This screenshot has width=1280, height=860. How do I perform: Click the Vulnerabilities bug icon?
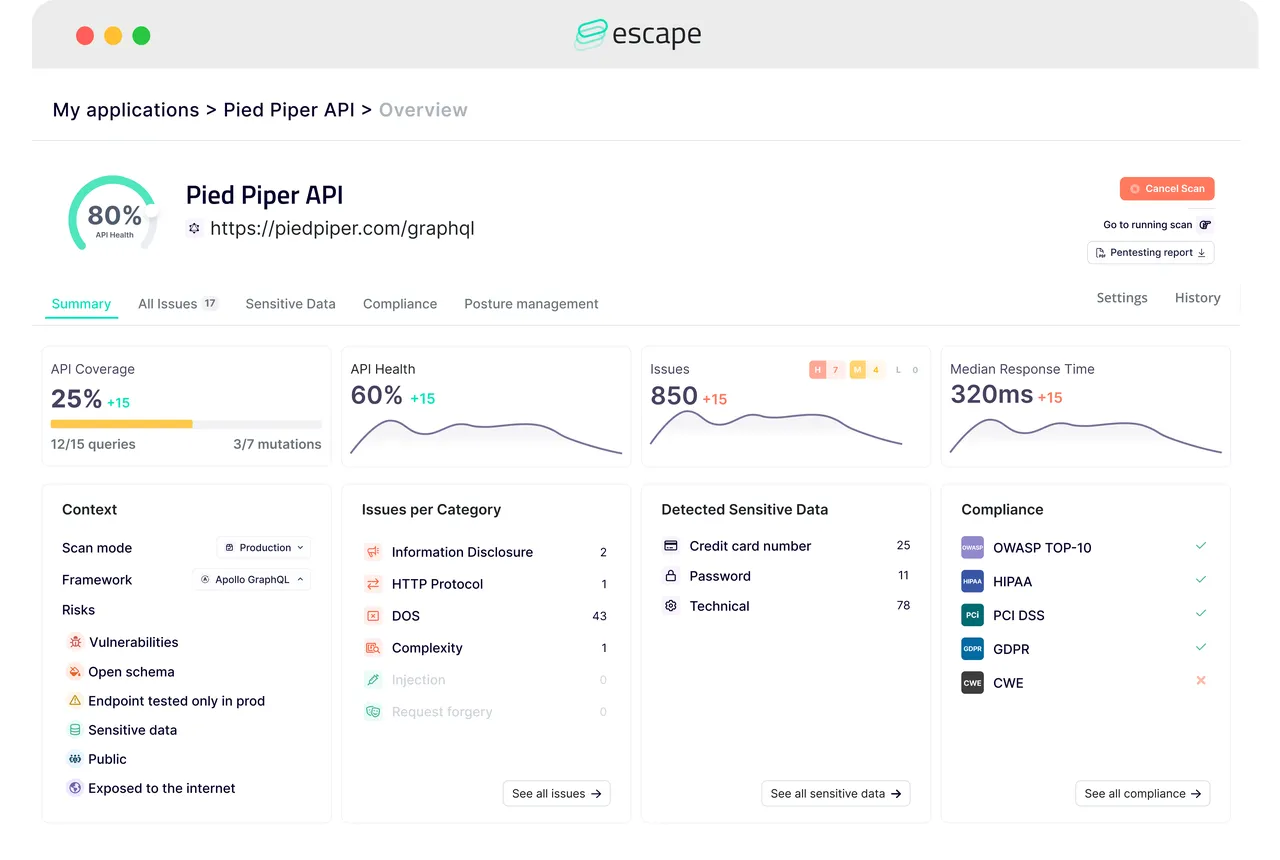click(75, 642)
